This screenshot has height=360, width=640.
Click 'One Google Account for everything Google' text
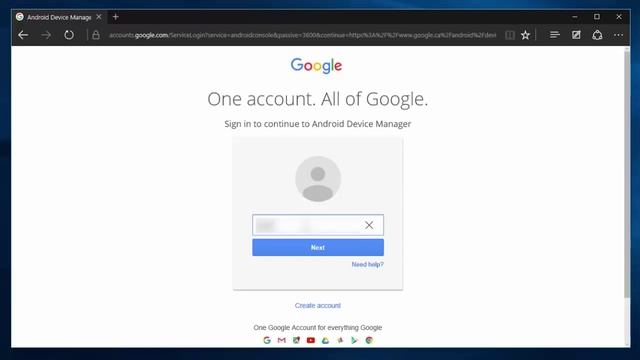tap(318, 327)
